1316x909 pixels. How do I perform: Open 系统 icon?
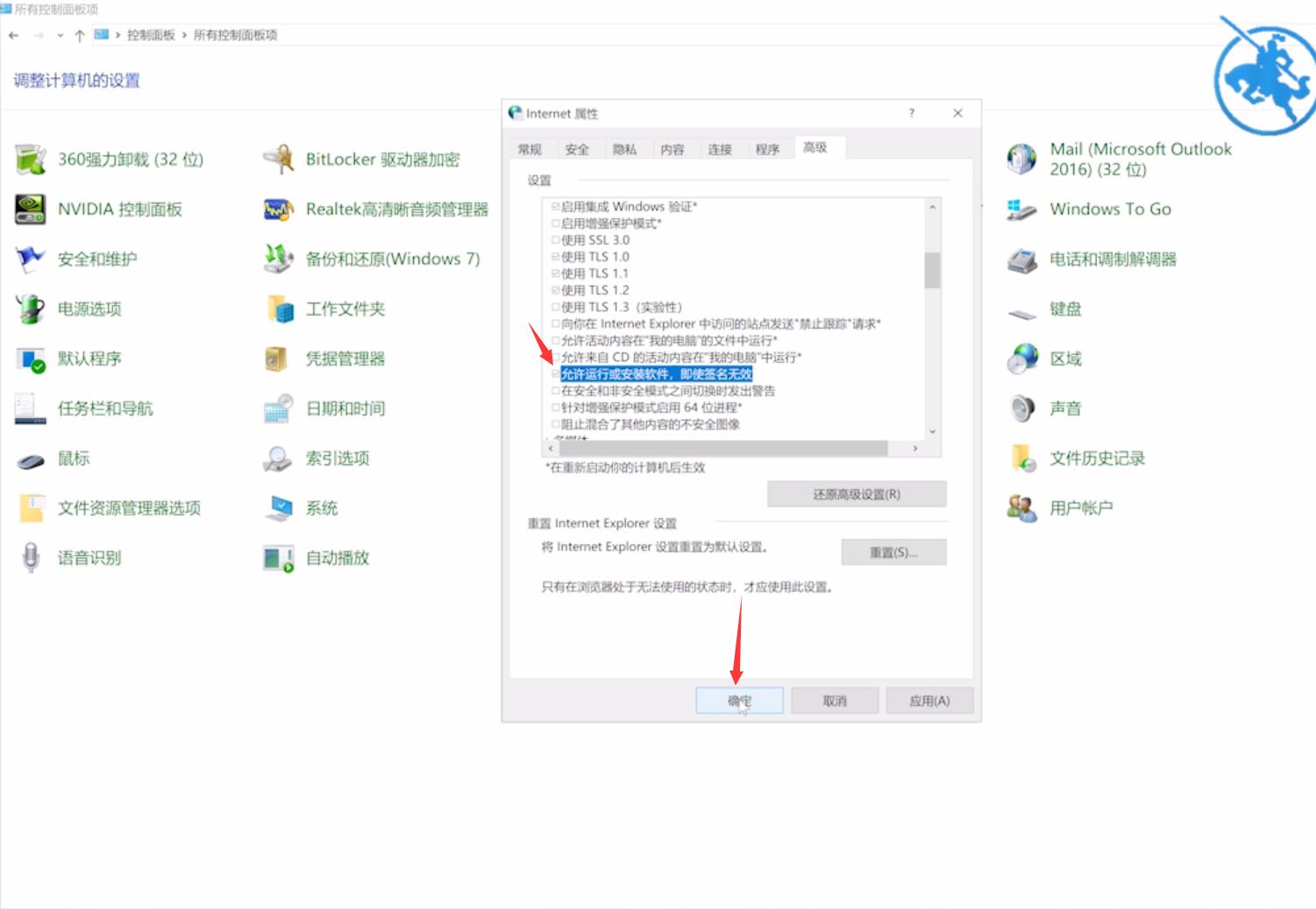[278, 508]
